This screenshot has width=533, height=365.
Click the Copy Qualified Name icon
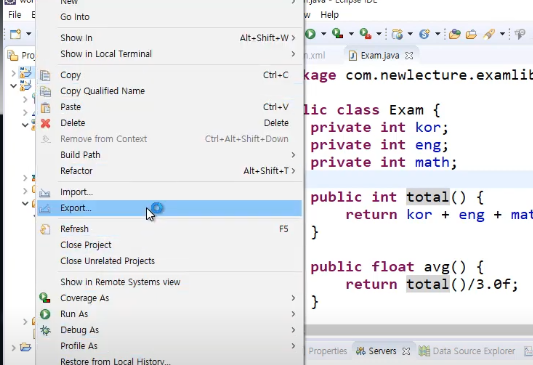coord(46,91)
